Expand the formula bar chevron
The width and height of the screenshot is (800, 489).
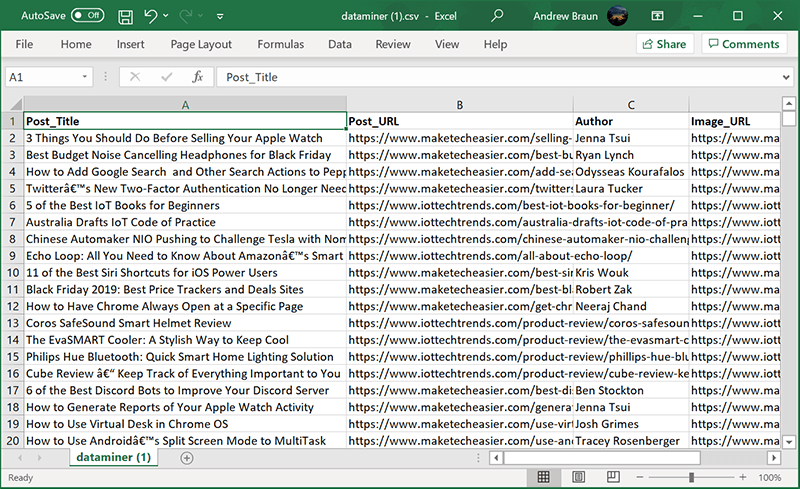point(786,78)
